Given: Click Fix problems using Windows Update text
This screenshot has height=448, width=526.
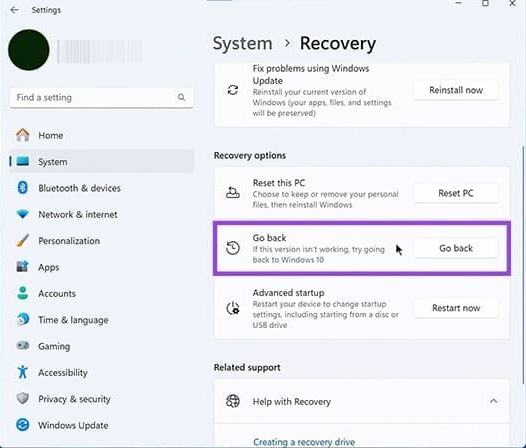Looking at the screenshot, I should [311, 74].
